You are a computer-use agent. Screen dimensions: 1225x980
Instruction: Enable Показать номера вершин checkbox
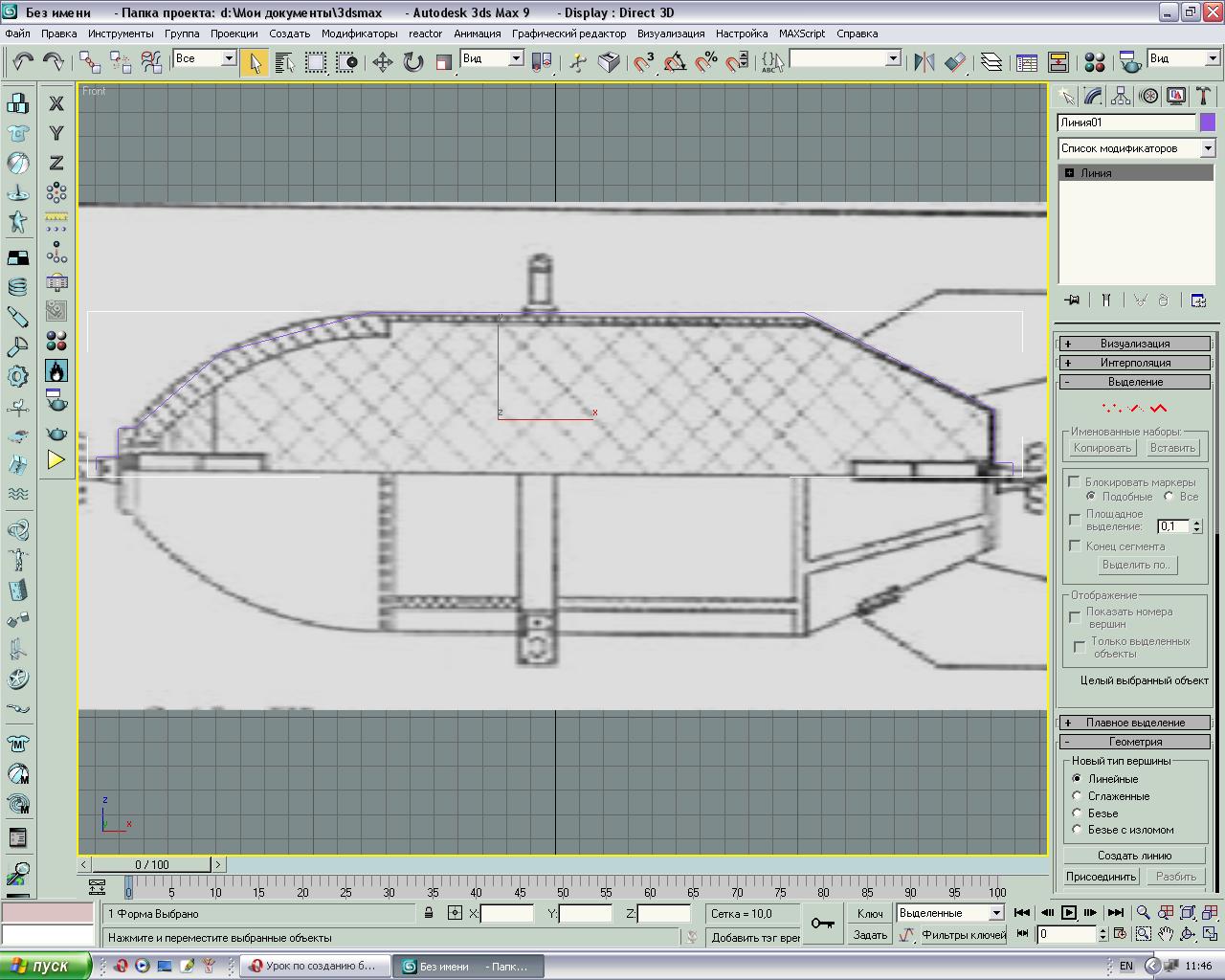point(1075,617)
